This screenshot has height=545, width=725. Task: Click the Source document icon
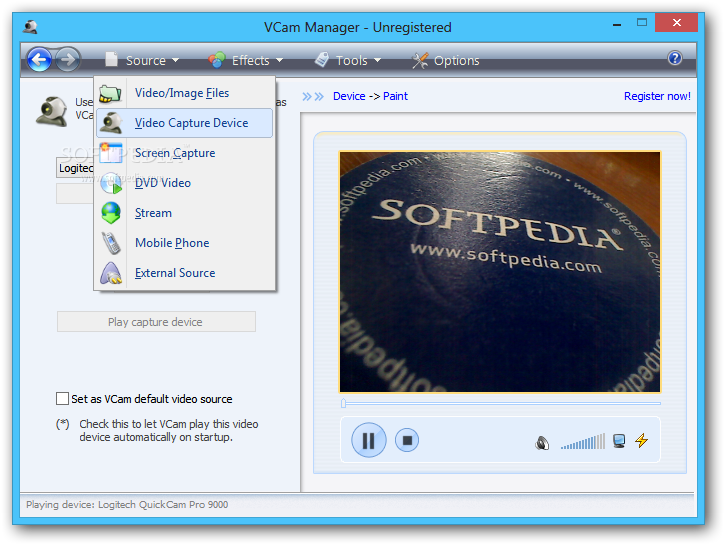[x=111, y=59]
